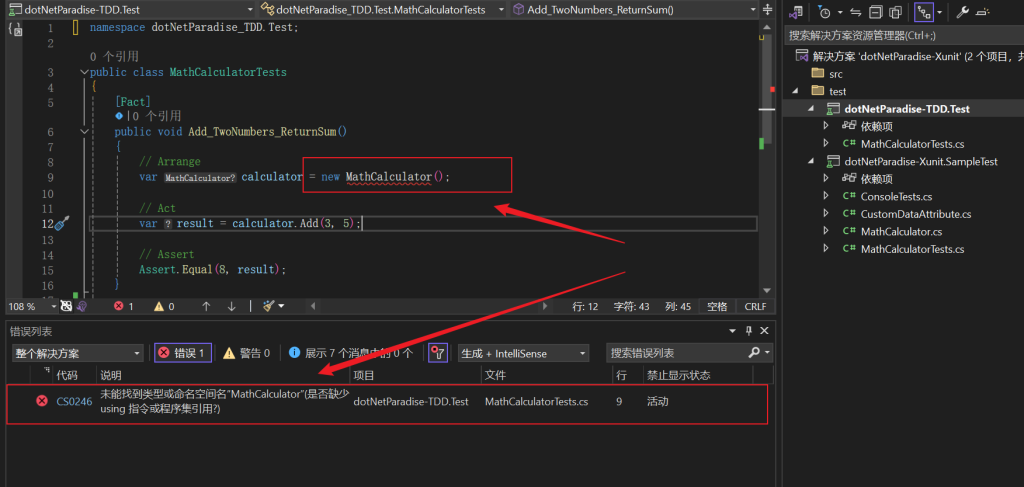Viewport: 1024px width, 487px height.
Task: Expand MathCalculatorTests.cs under dotNetParadise-TDD.Test
Action: click(x=826, y=144)
